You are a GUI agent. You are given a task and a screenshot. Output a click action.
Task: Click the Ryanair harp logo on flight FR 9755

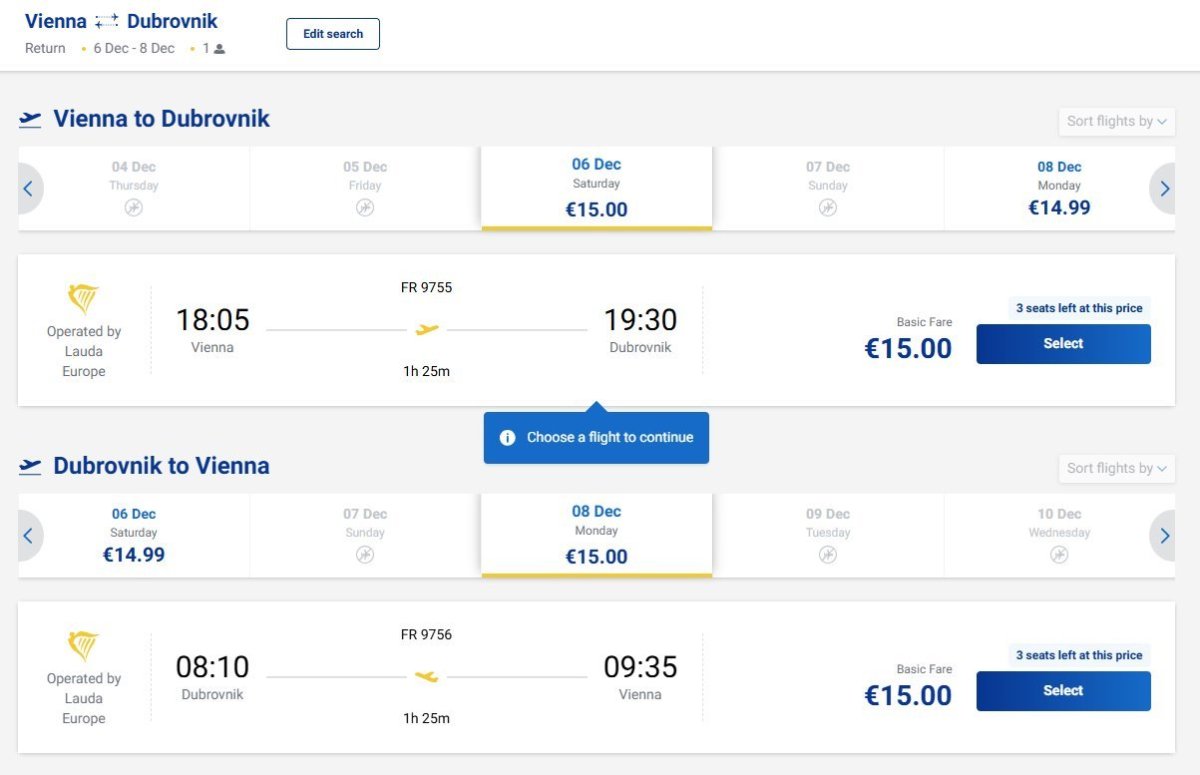pyautogui.click(x=83, y=299)
